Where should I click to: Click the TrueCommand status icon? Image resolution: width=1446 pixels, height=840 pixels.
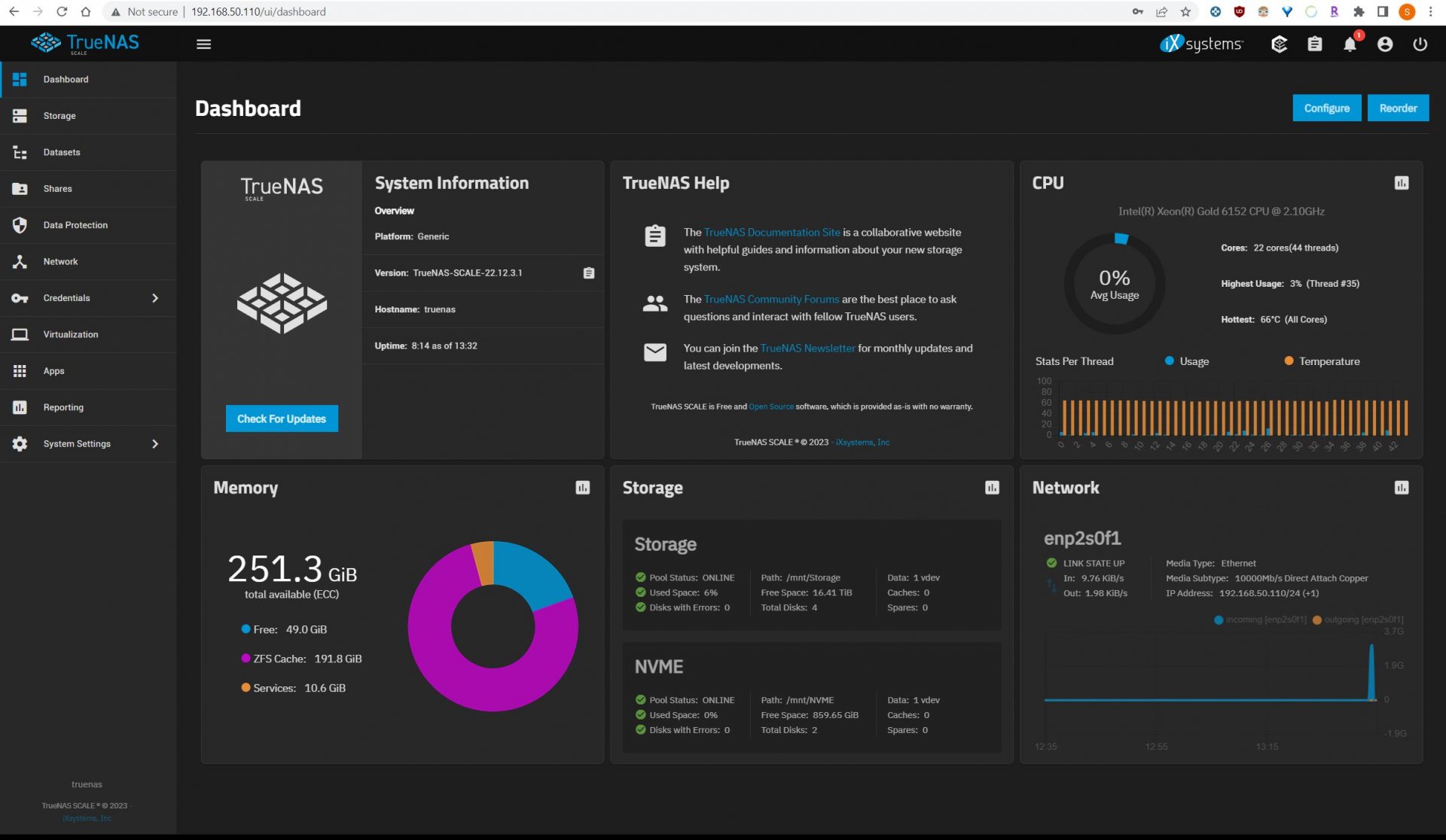coord(1279,44)
